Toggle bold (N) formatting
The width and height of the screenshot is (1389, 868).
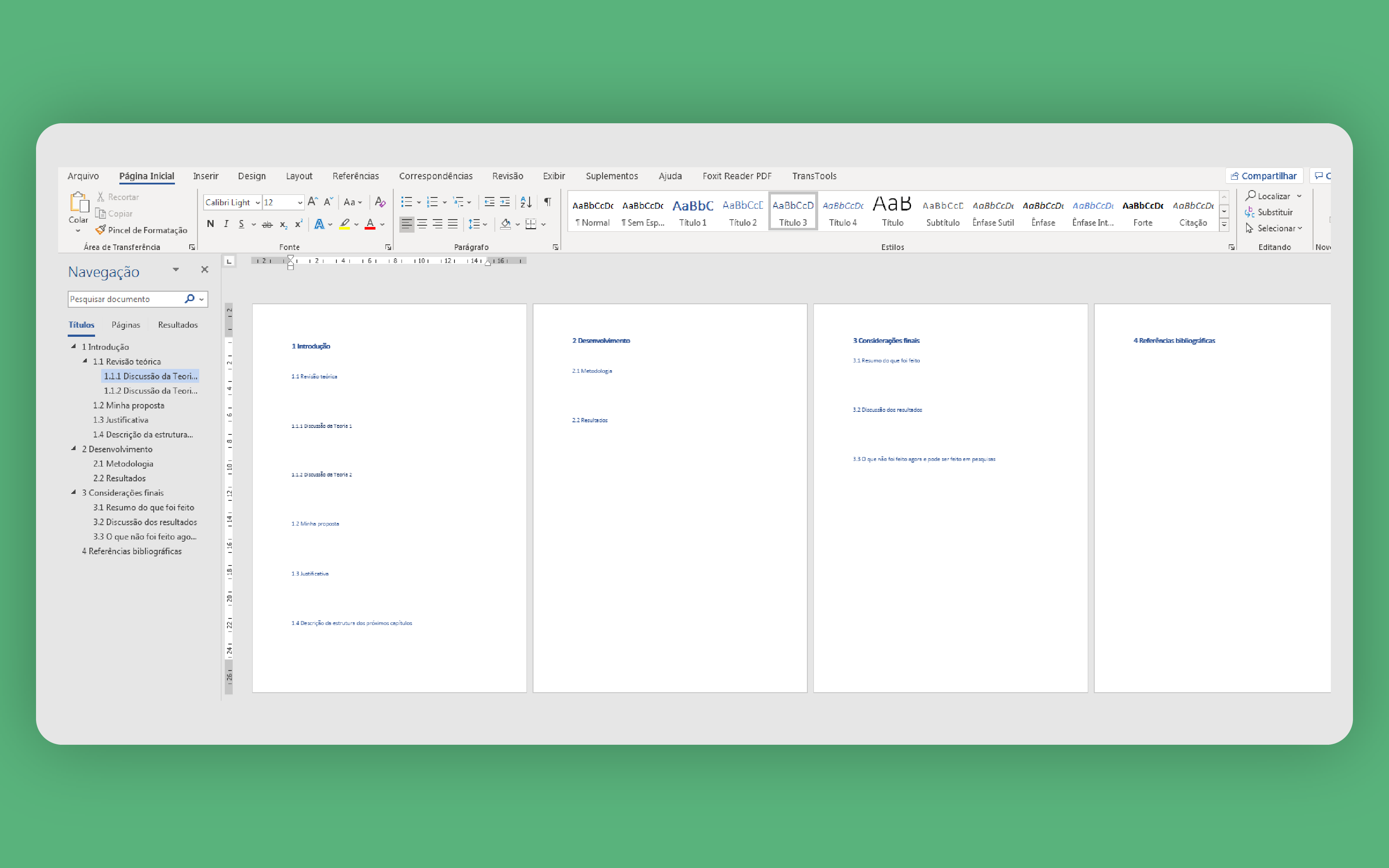click(210, 224)
